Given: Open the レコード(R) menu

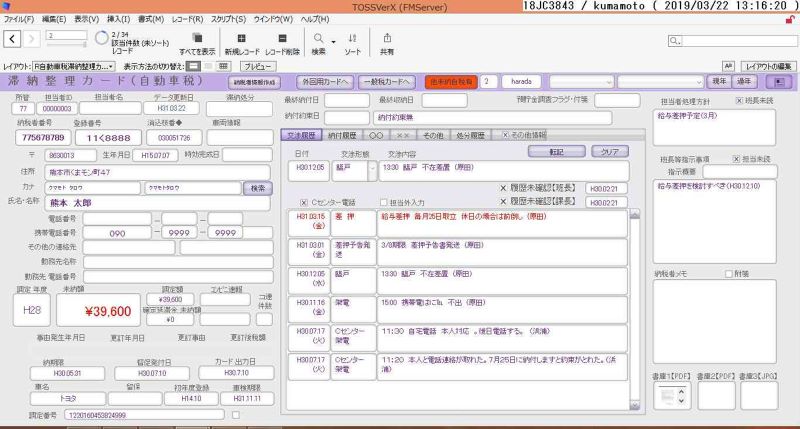Looking at the screenshot, I should pyautogui.click(x=187, y=19).
